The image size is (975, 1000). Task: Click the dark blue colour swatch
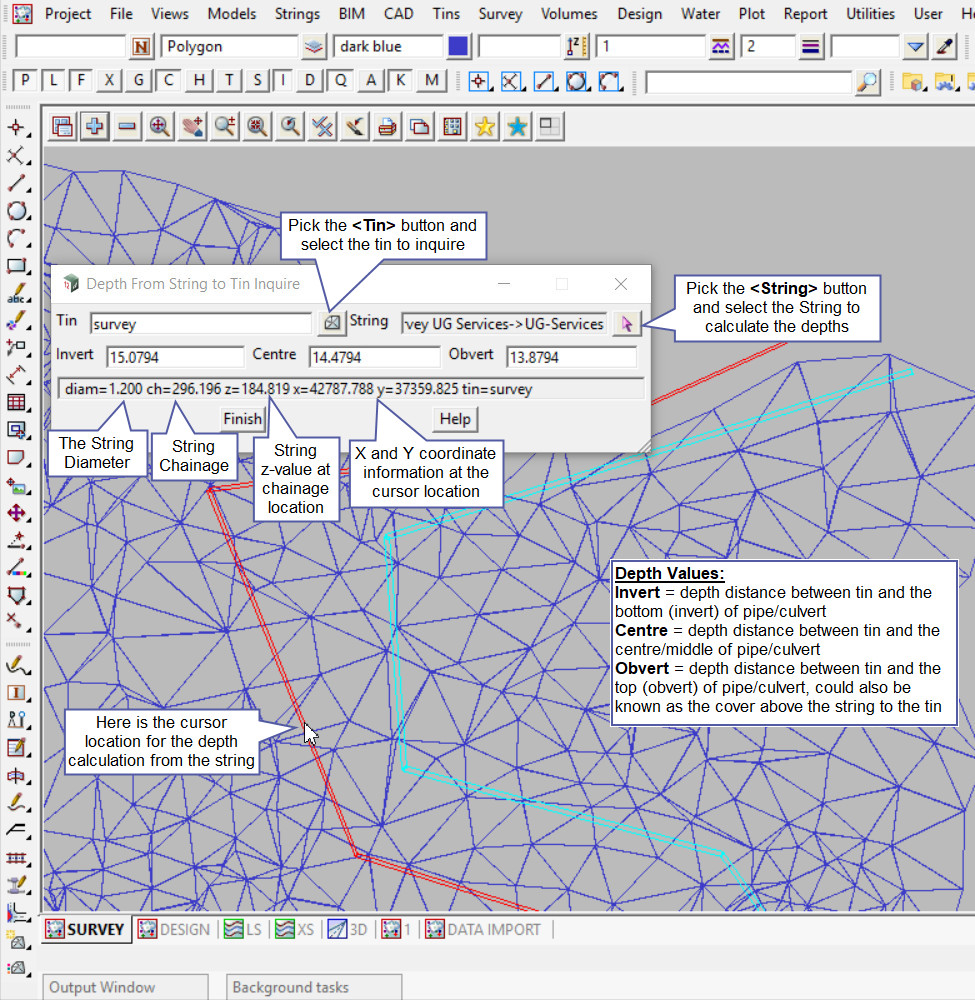[x=458, y=47]
